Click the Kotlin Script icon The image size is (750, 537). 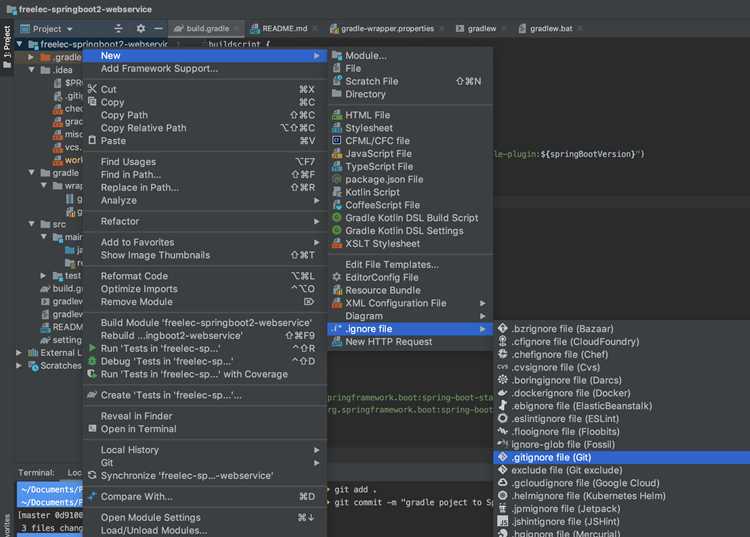[337, 192]
